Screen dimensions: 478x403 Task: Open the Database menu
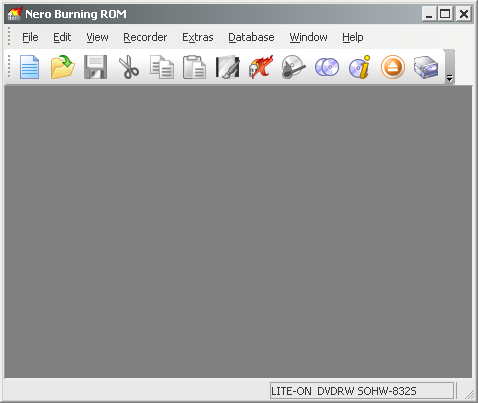click(x=251, y=37)
